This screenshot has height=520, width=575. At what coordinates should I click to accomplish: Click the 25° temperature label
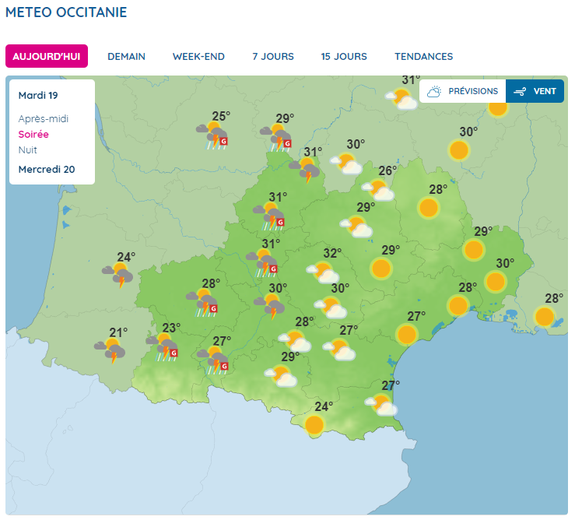click(221, 116)
